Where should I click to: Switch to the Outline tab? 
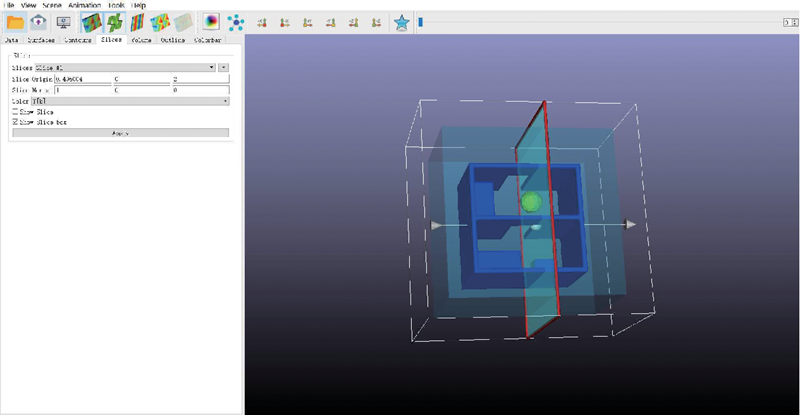tap(173, 40)
